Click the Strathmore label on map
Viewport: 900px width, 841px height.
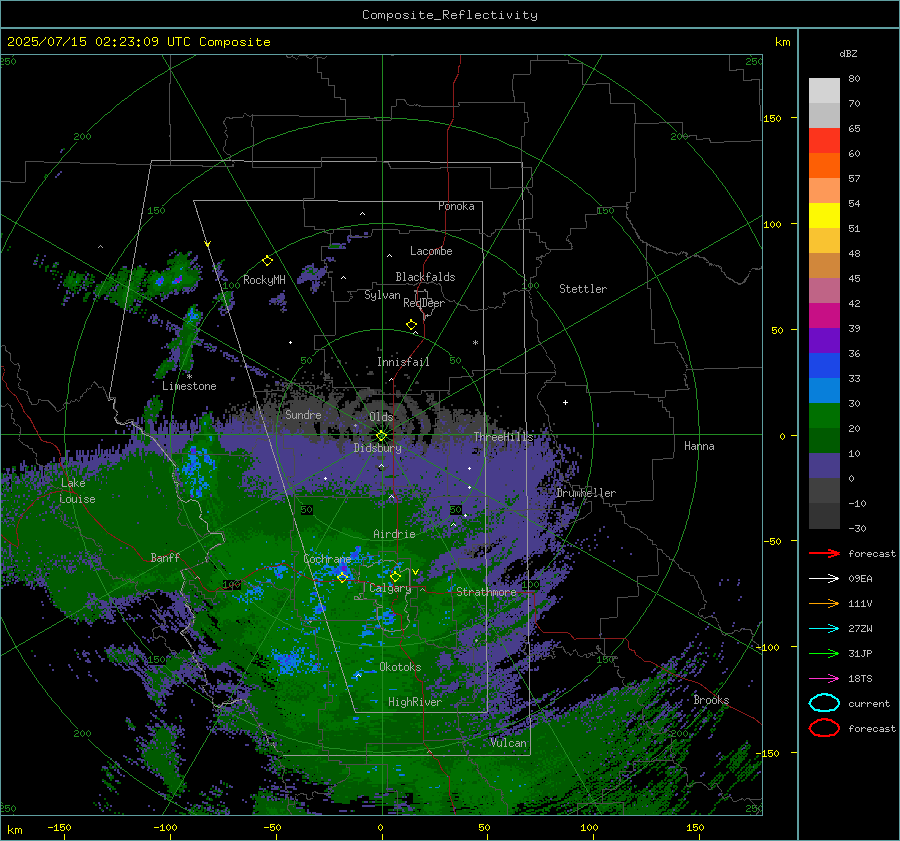(486, 592)
